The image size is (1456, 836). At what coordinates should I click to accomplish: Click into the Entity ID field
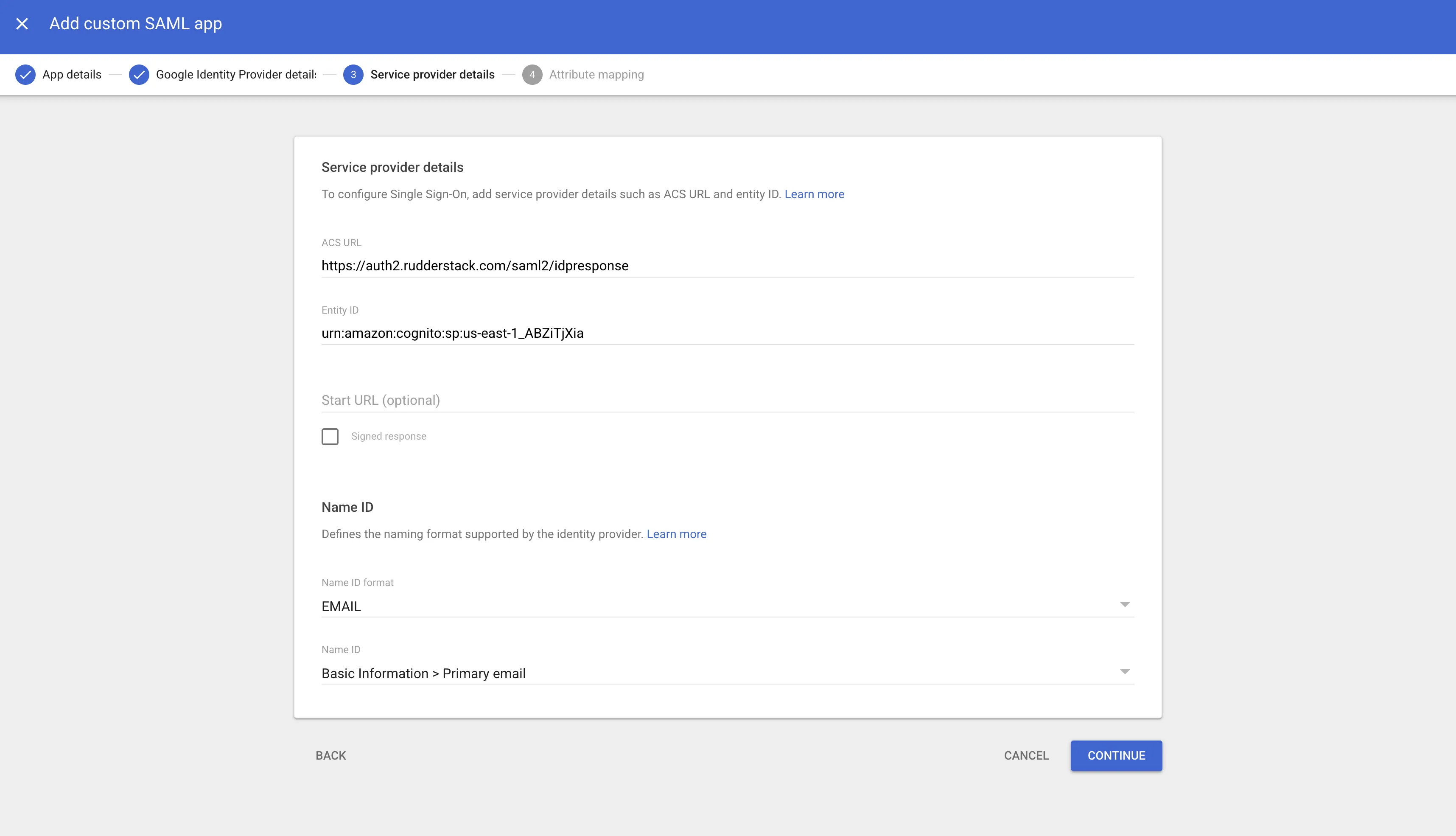[727, 333]
